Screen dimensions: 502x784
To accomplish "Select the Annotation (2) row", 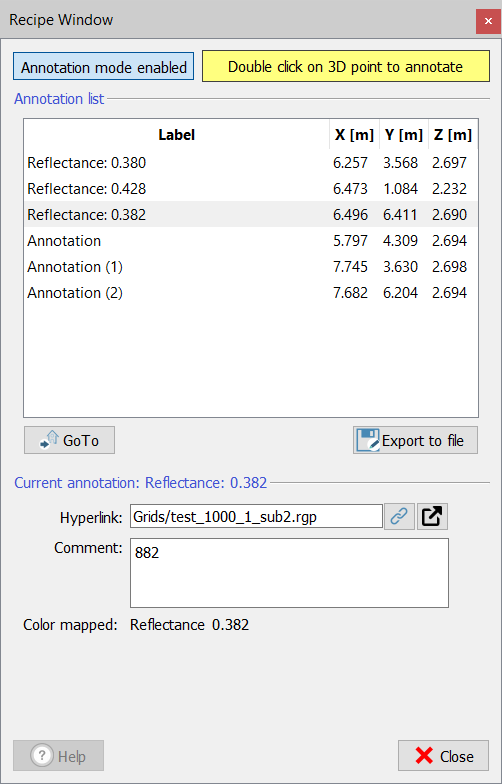I will [251, 292].
